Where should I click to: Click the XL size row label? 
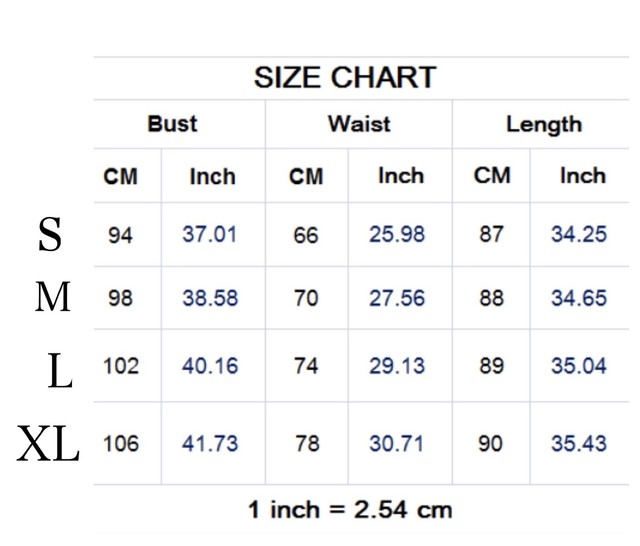click(48, 443)
